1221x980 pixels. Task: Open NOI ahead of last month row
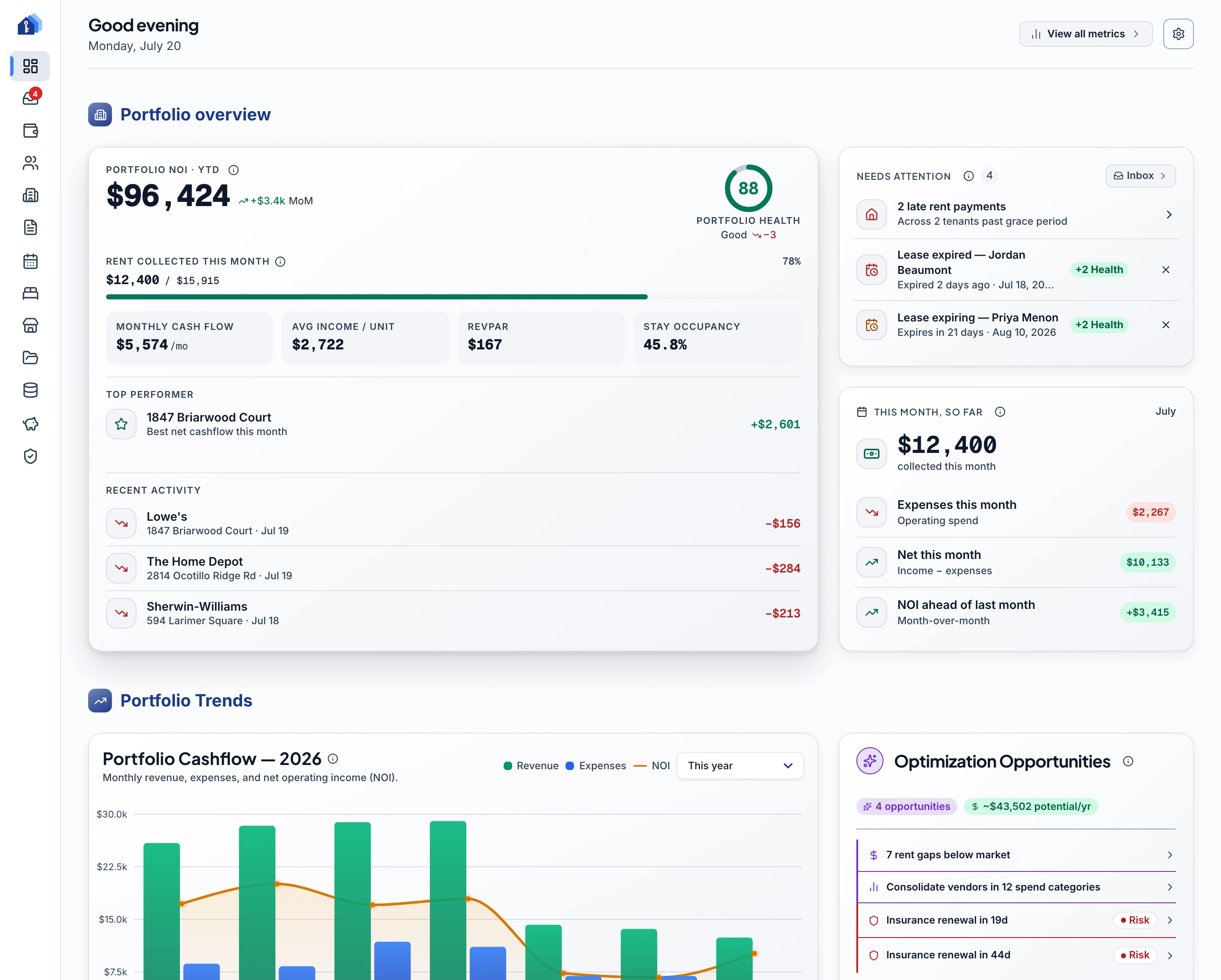click(x=1016, y=612)
